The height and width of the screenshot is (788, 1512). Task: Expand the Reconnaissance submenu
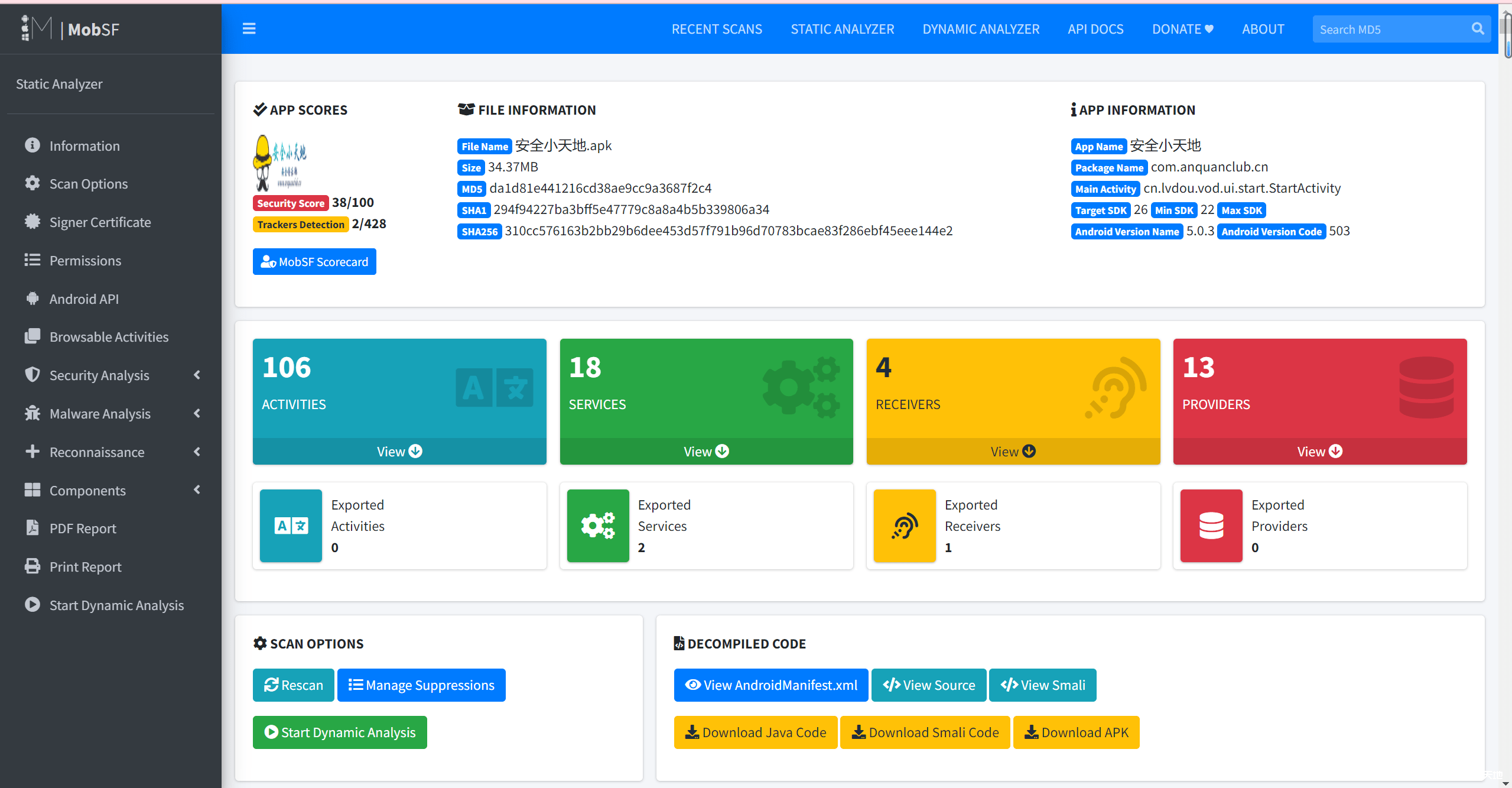97,452
